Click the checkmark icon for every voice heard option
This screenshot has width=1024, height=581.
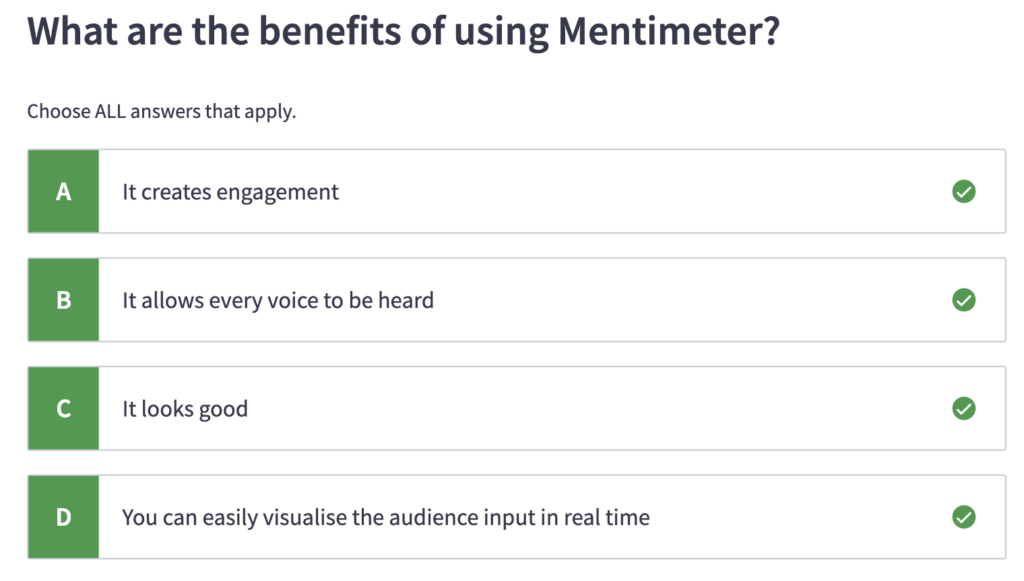pyautogui.click(x=963, y=300)
